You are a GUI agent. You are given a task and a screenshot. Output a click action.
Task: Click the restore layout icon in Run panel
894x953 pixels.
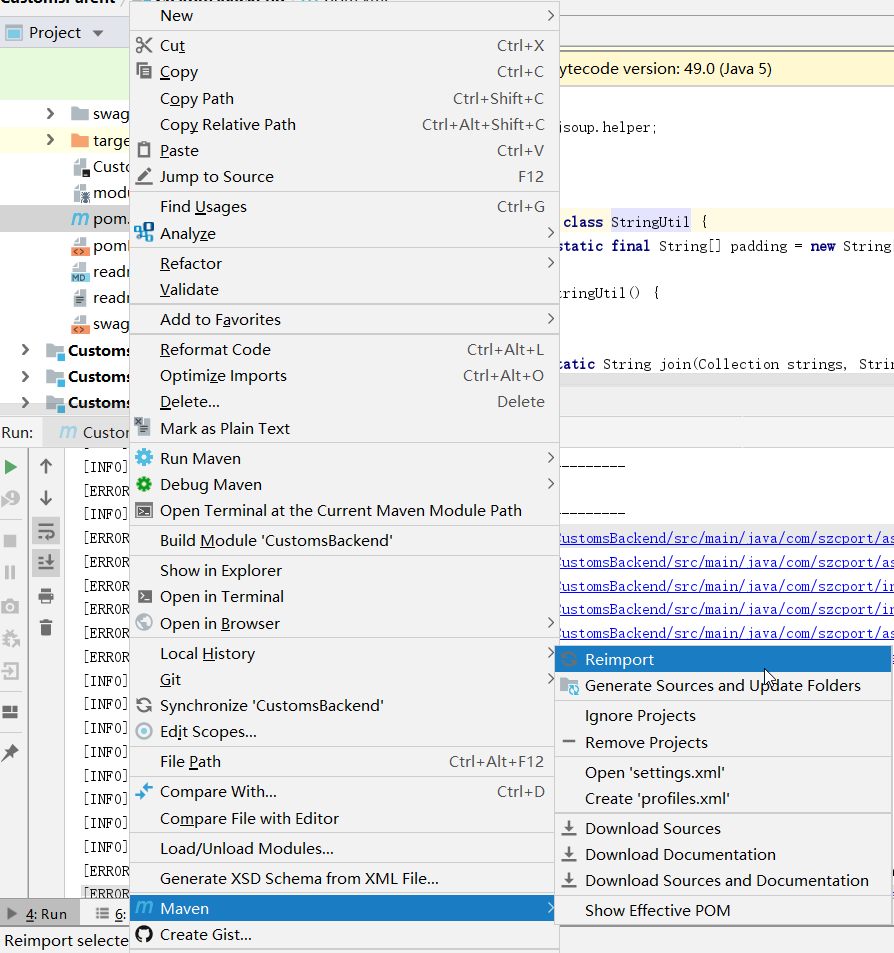point(11,712)
